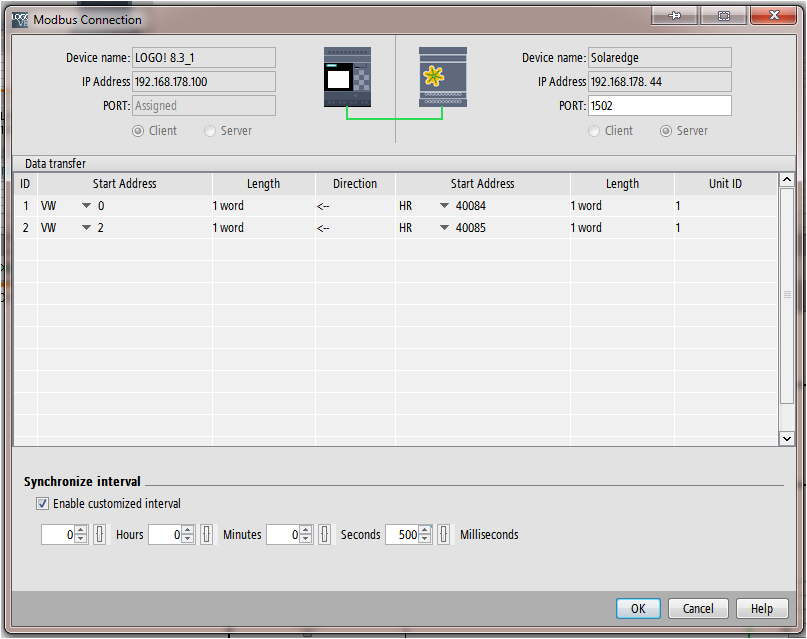The width and height of the screenshot is (807, 639).
Task: Click the Data transfer section header
Action: (x=404, y=164)
